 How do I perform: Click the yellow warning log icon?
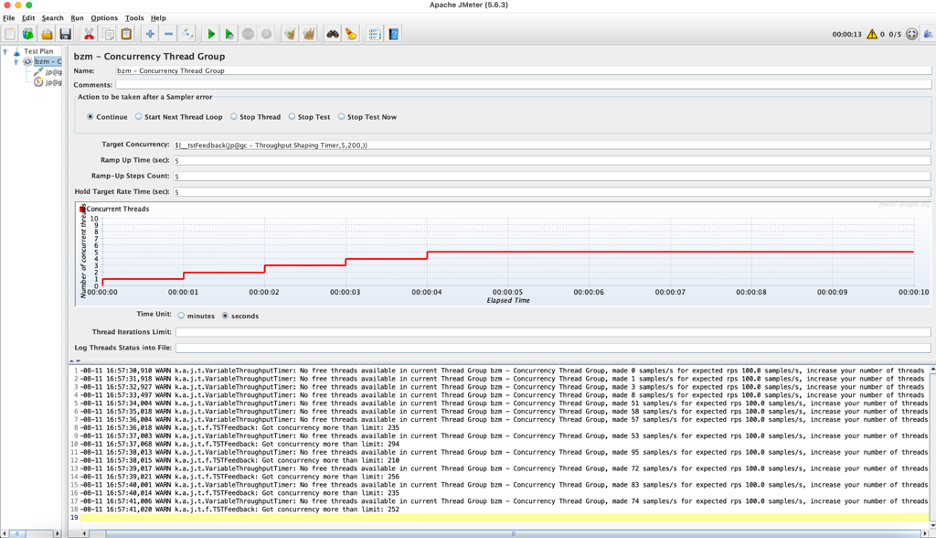(872, 34)
